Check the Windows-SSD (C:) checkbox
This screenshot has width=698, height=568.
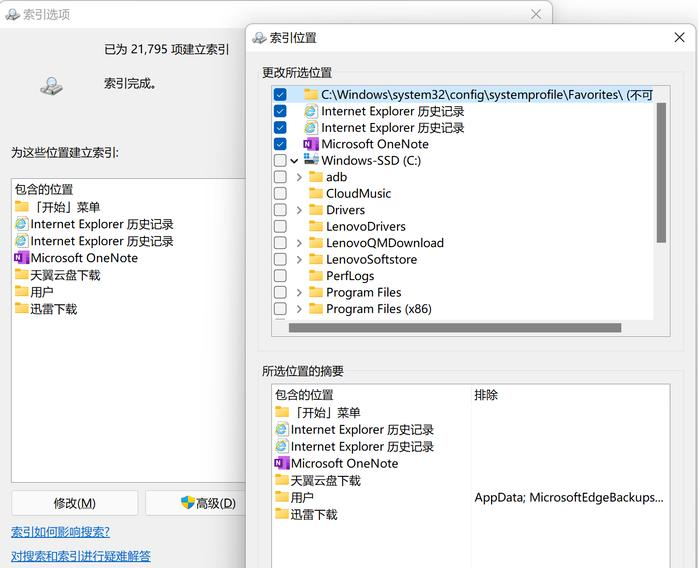click(x=280, y=160)
